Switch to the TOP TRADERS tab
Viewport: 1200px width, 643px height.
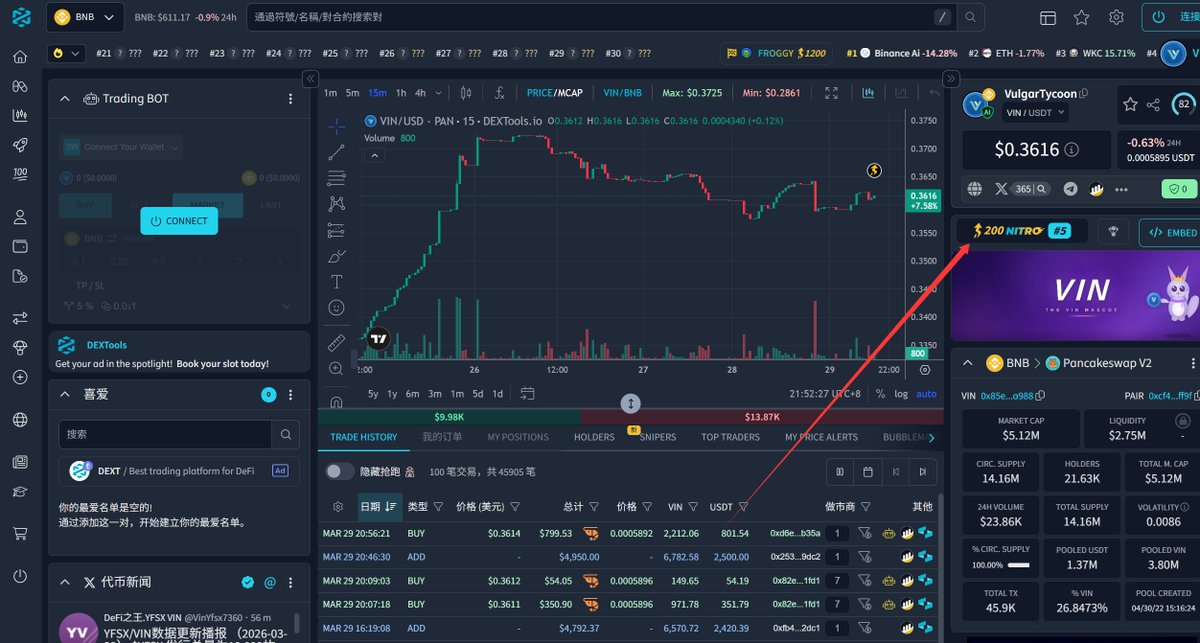point(730,437)
